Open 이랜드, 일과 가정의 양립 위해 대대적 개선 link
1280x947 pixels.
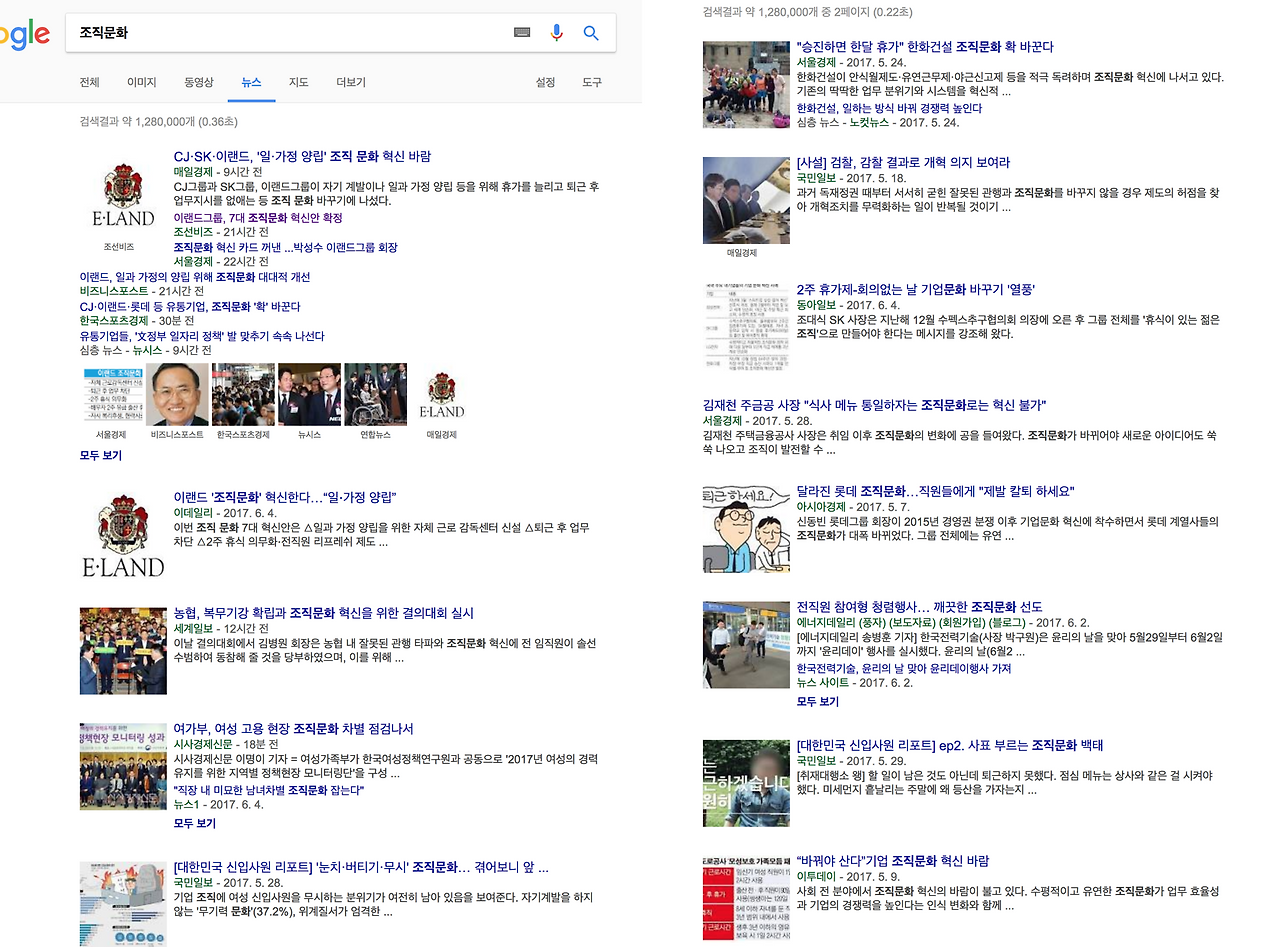(x=195, y=277)
